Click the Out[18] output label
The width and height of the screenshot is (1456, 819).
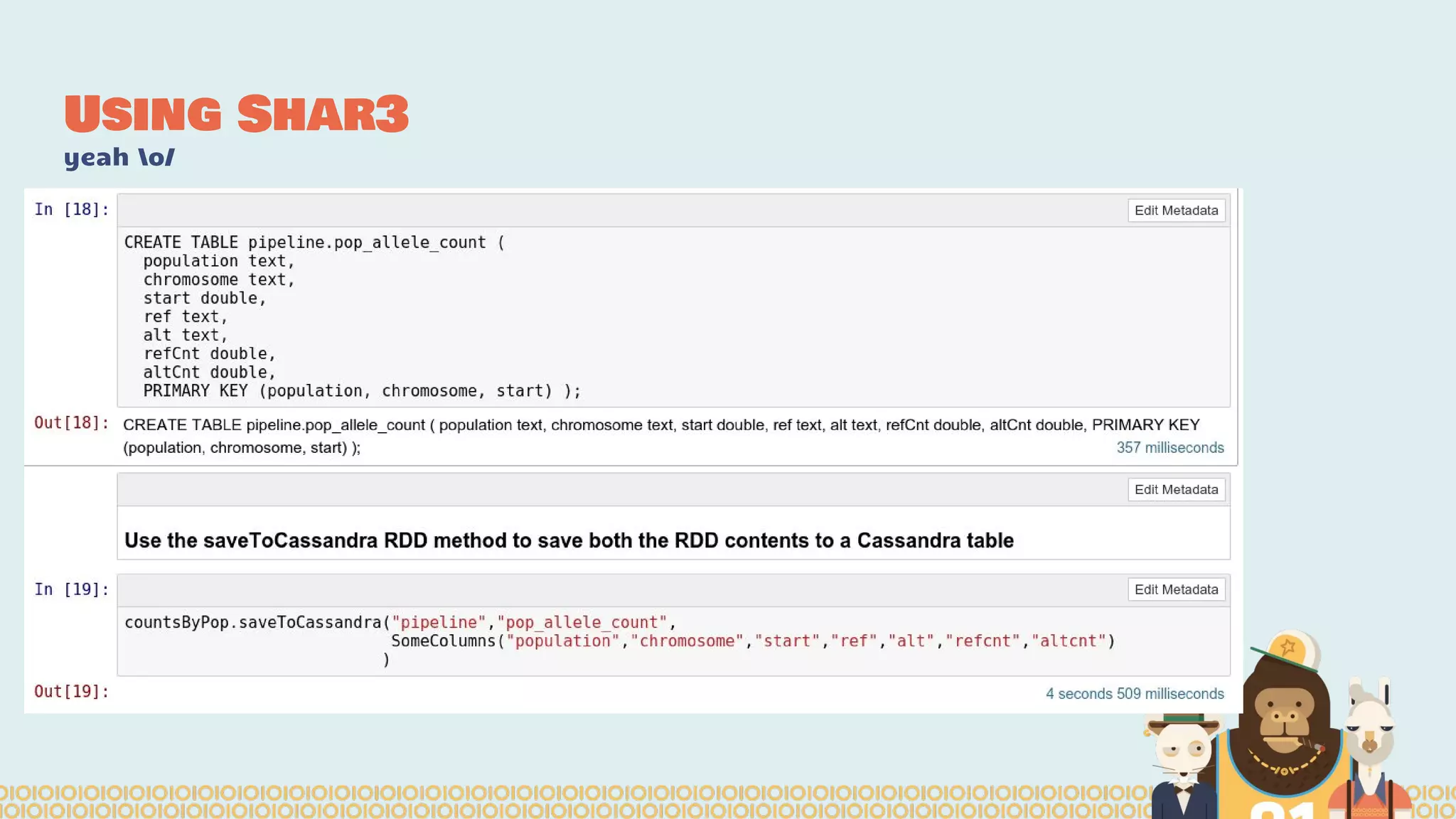click(x=71, y=423)
